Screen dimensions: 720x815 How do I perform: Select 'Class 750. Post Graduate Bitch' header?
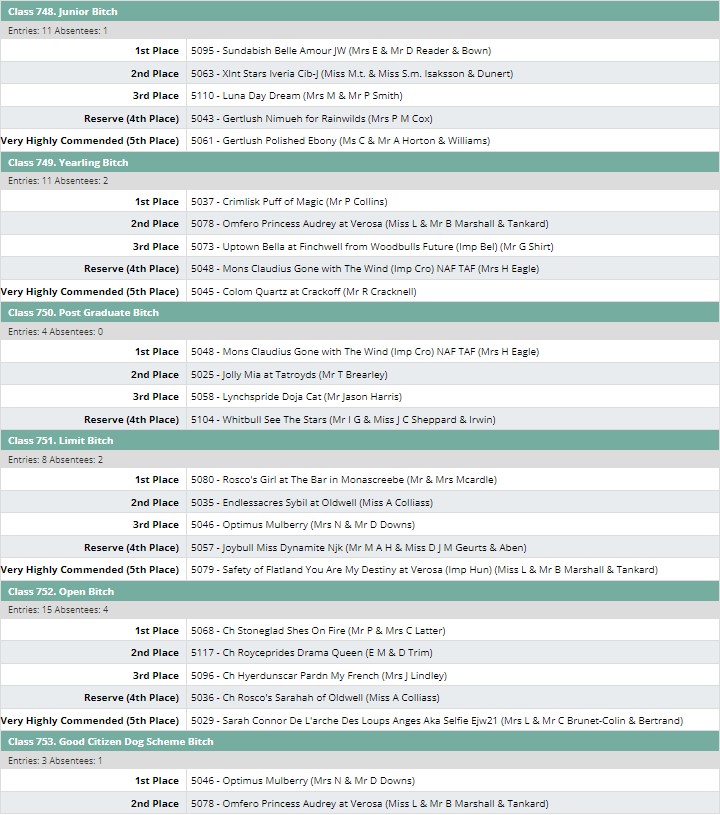360,312
